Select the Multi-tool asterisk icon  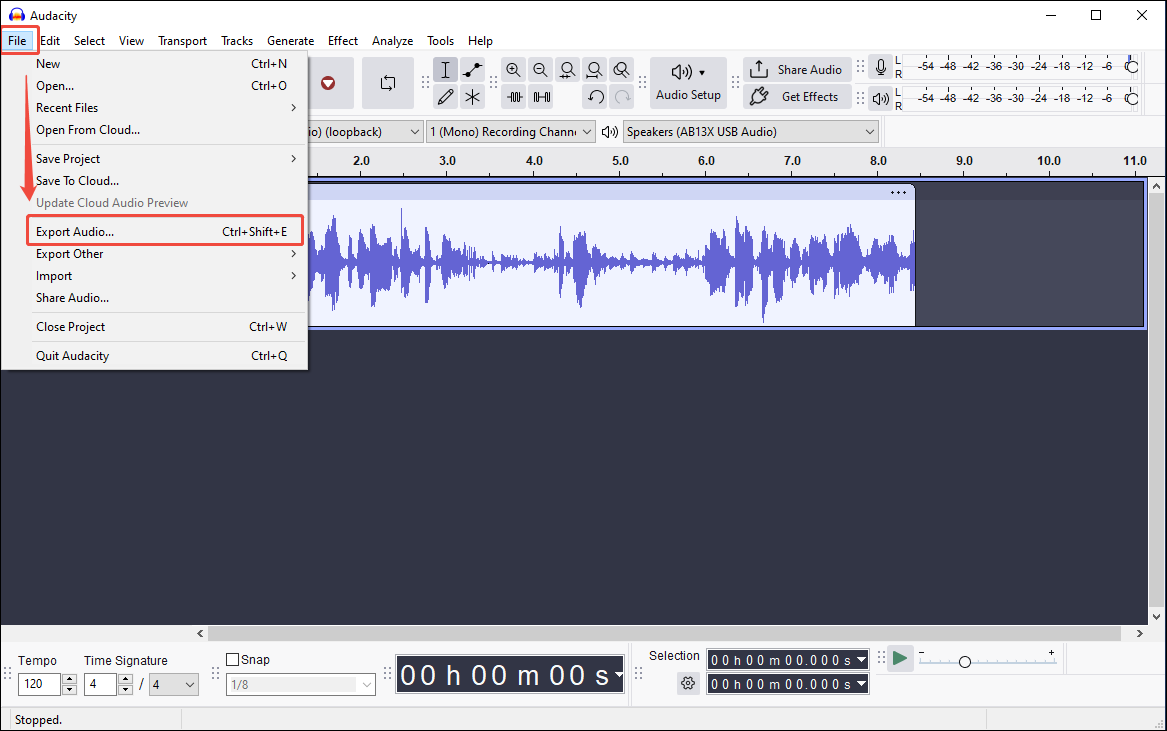point(473,97)
